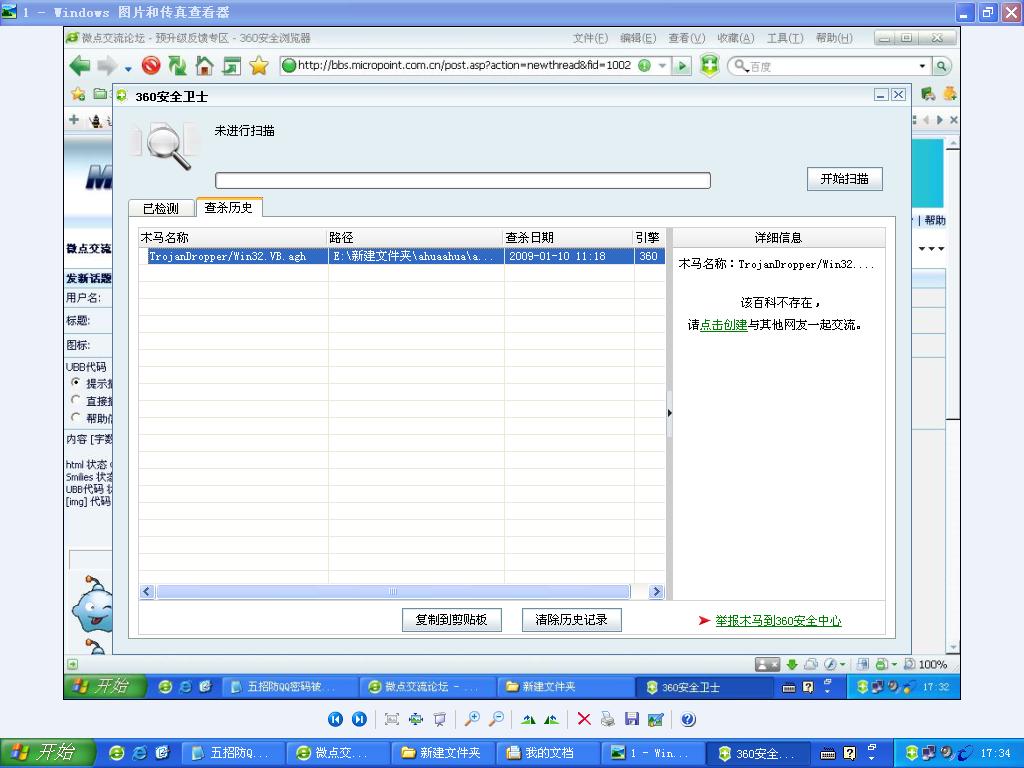This screenshot has height=768, width=1024.
Task: Click the 查杀日期 column header
Action: coord(568,237)
